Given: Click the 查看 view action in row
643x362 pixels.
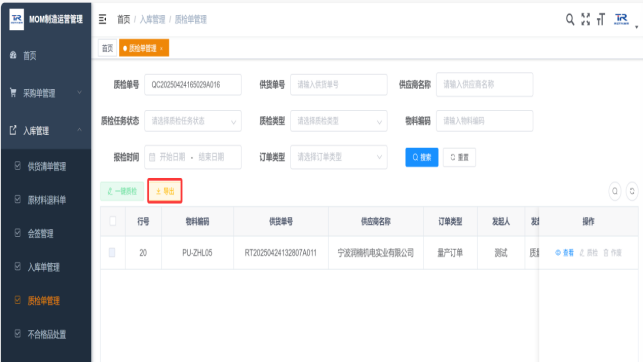Looking at the screenshot, I should tap(564, 253).
